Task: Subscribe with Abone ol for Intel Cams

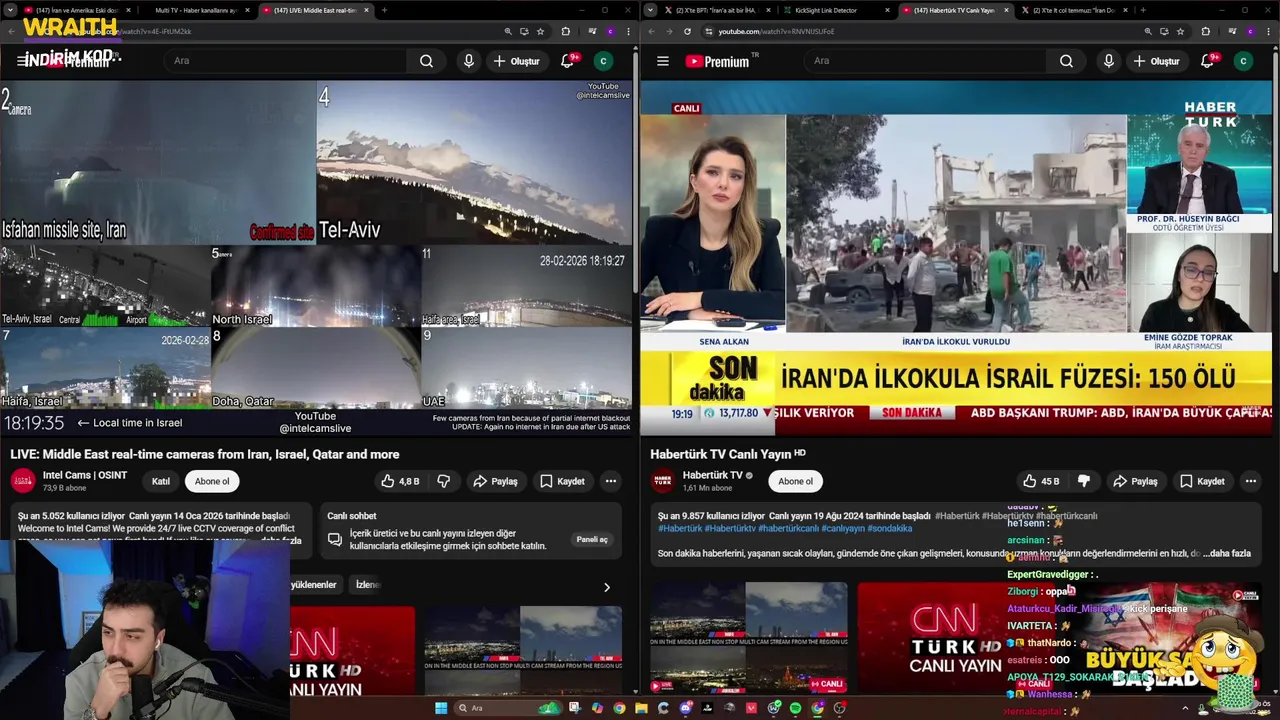Action: pos(212,481)
